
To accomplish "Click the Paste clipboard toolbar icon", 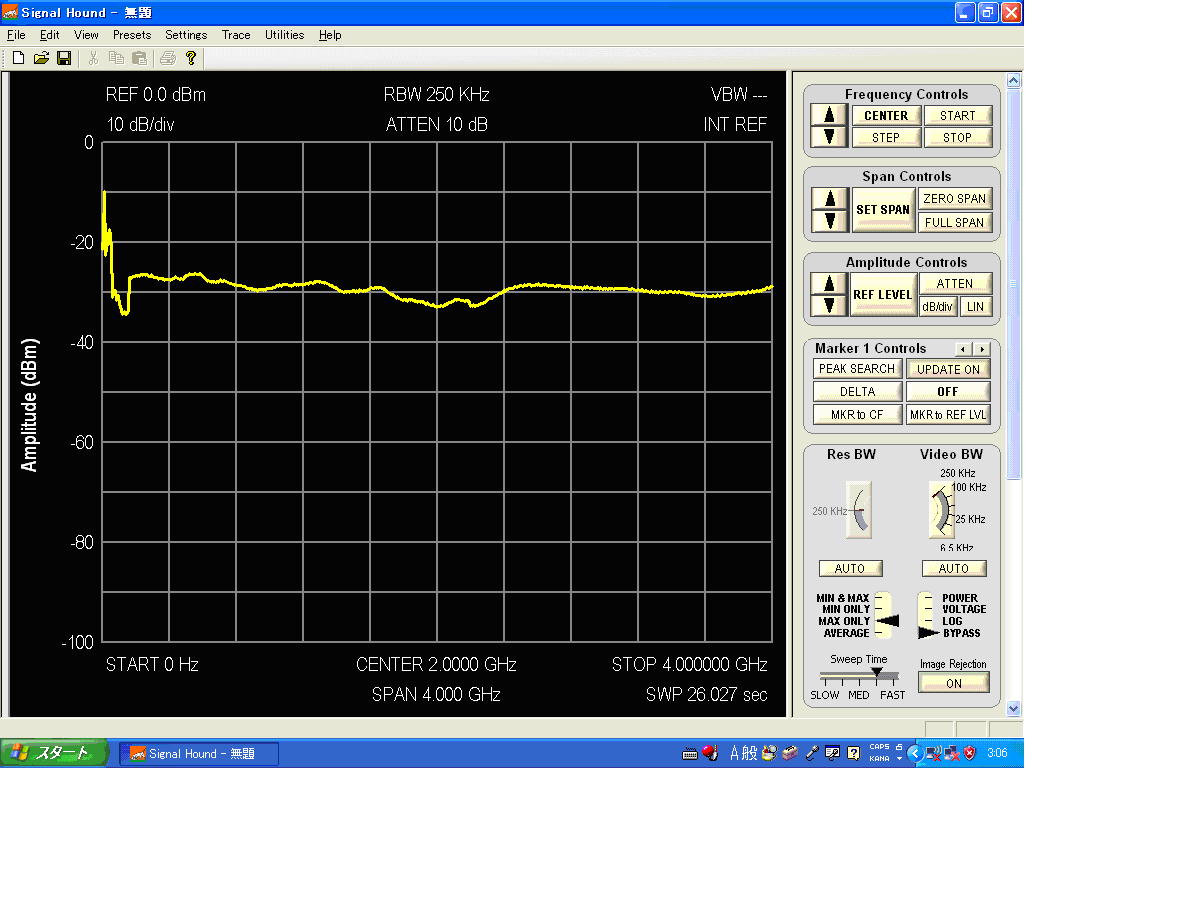I will coord(139,59).
